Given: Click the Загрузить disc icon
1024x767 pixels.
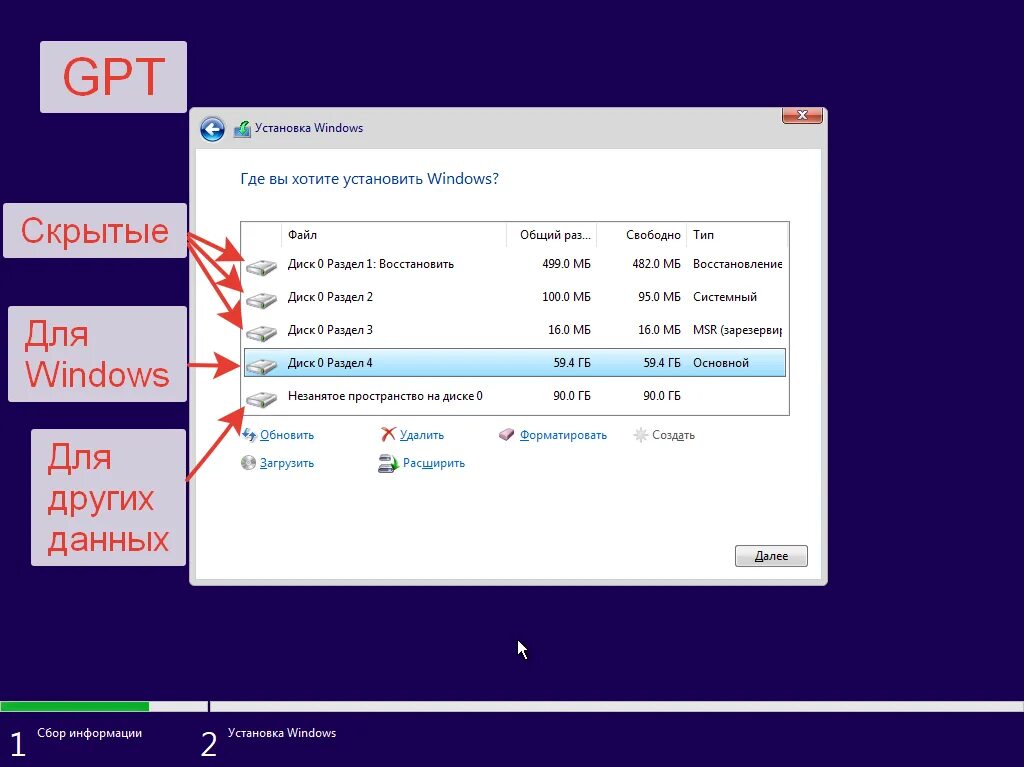Looking at the screenshot, I should click(249, 463).
